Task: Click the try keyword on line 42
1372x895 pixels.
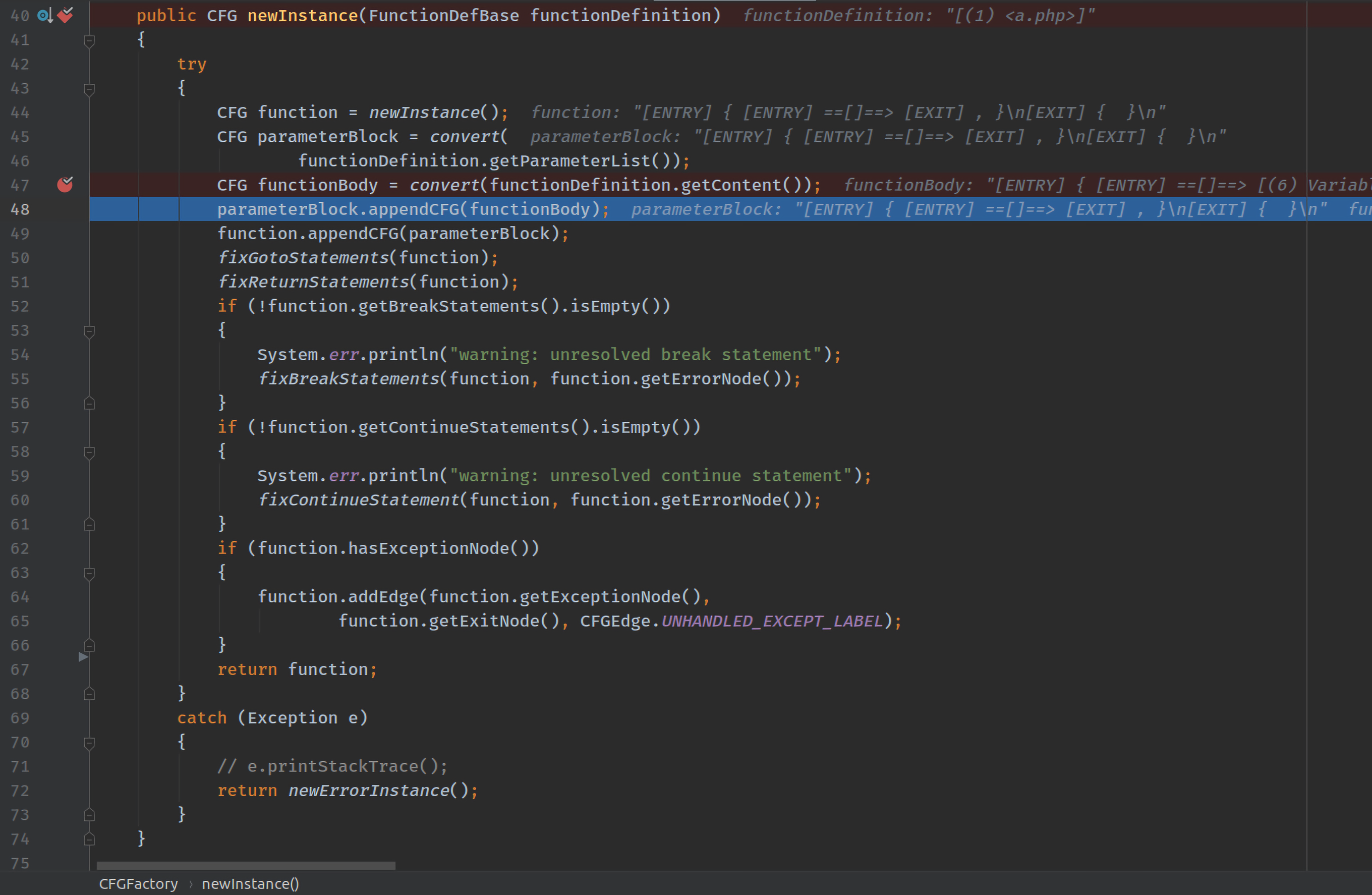Action: click(x=191, y=64)
